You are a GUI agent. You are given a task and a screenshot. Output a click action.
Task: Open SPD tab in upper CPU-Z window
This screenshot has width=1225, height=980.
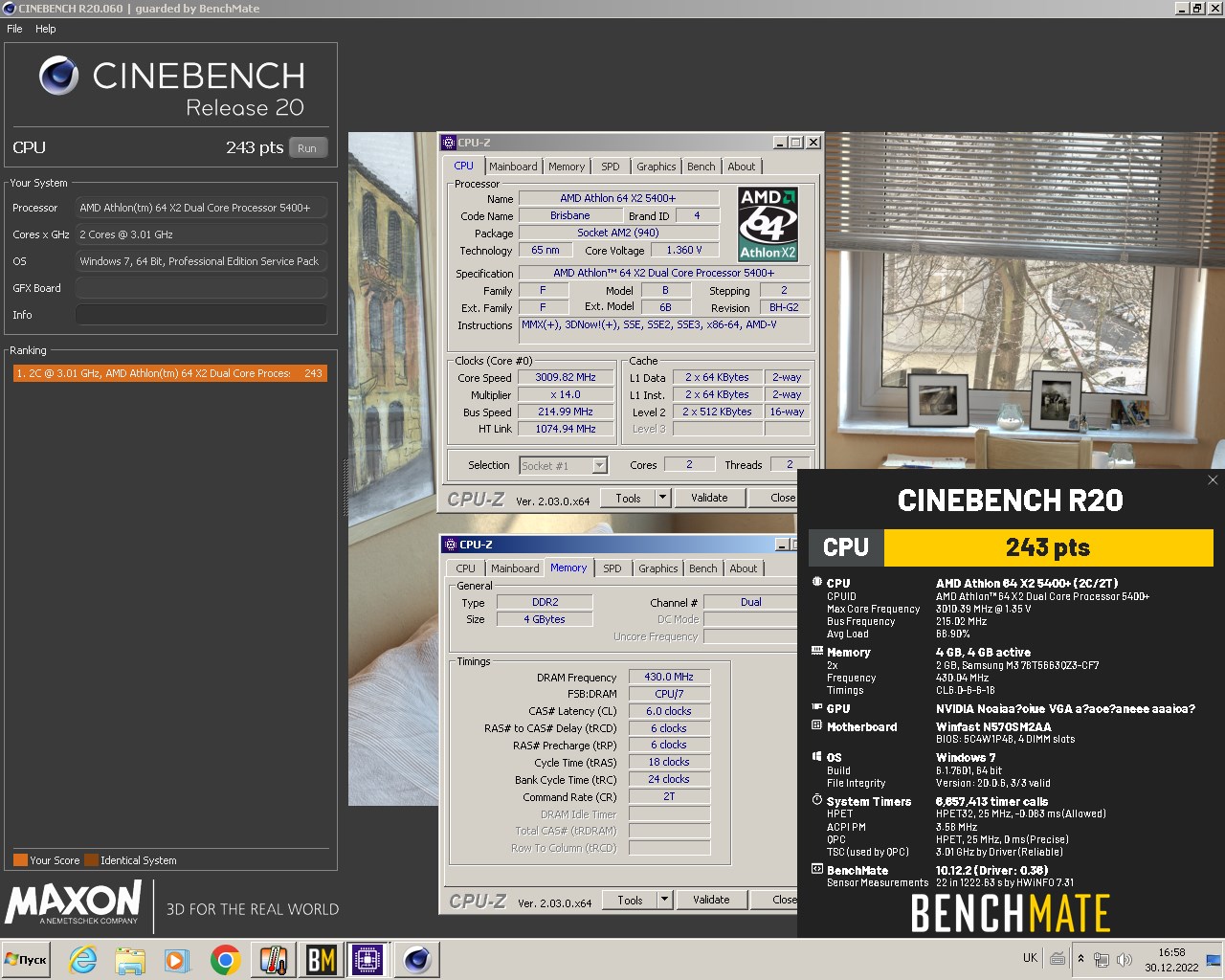click(x=611, y=167)
